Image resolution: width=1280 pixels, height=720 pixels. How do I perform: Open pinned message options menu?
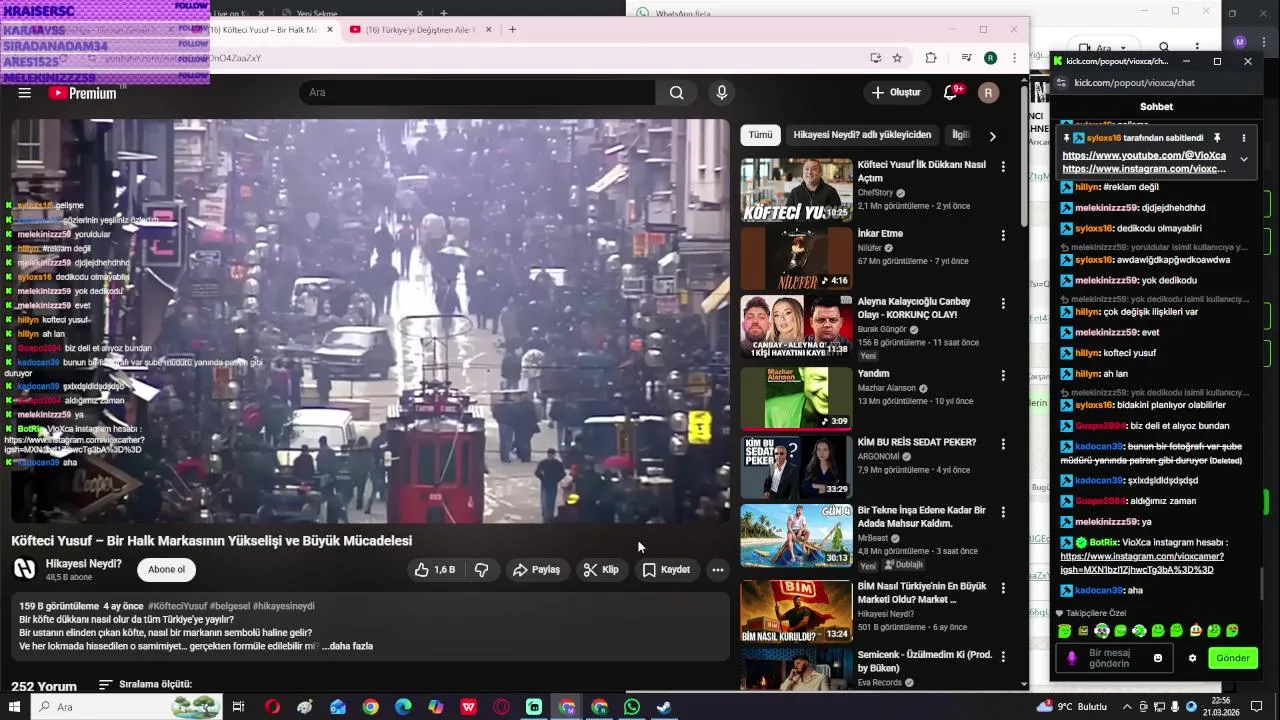click(x=1244, y=138)
